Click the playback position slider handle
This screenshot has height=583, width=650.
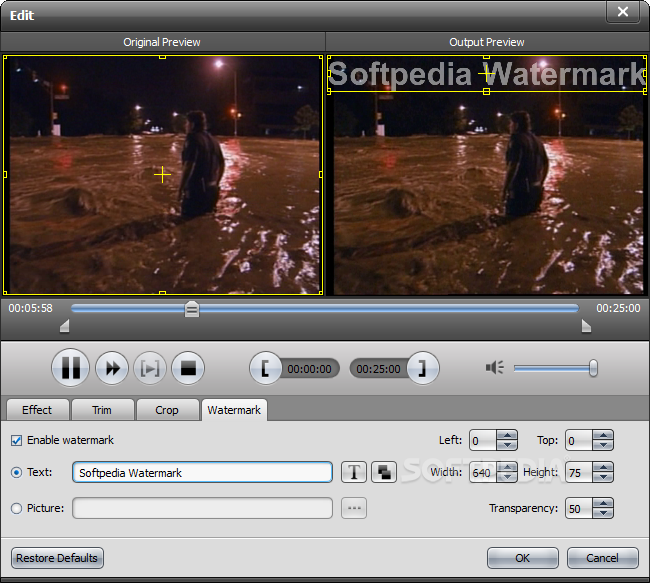pos(192,309)
